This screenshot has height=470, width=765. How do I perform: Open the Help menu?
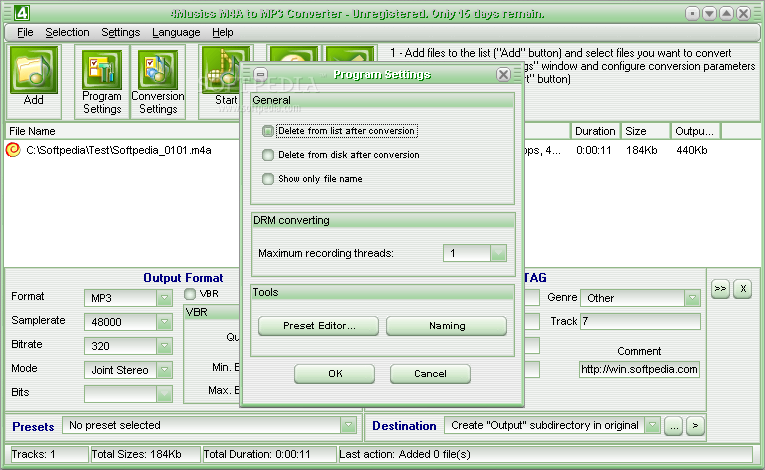tap(222, 32)
